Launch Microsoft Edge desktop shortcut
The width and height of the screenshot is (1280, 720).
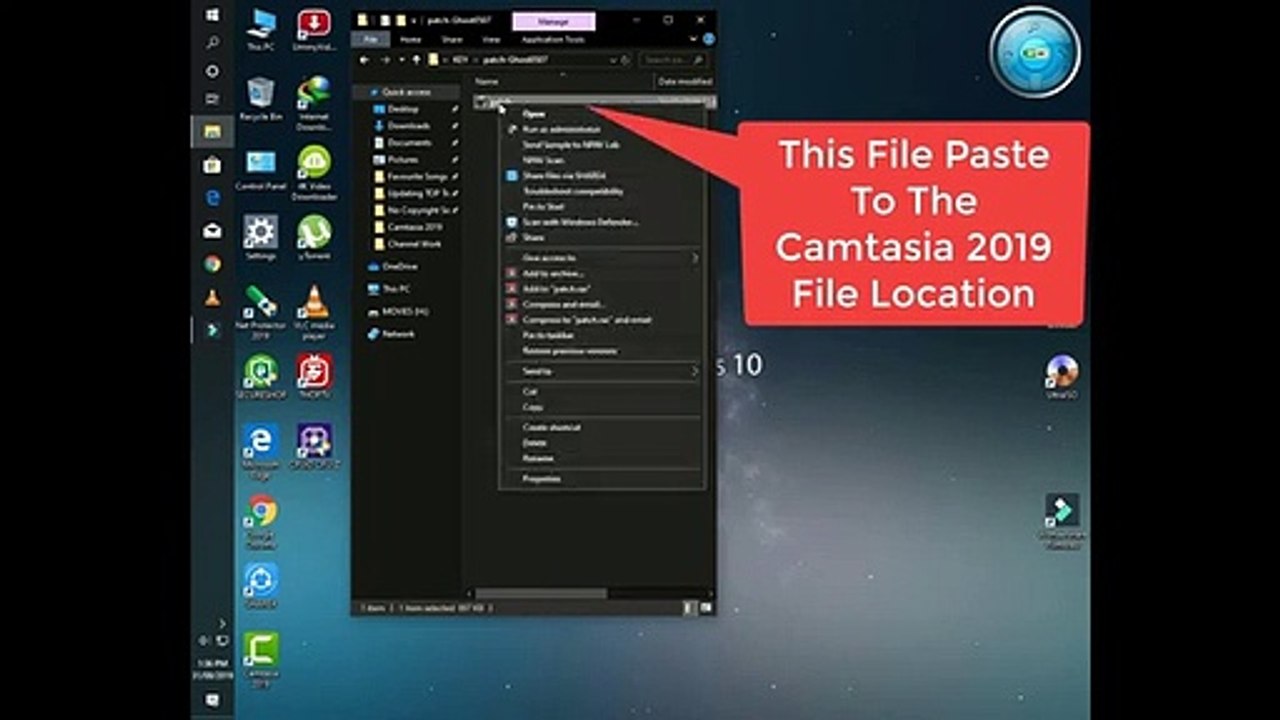261,450
